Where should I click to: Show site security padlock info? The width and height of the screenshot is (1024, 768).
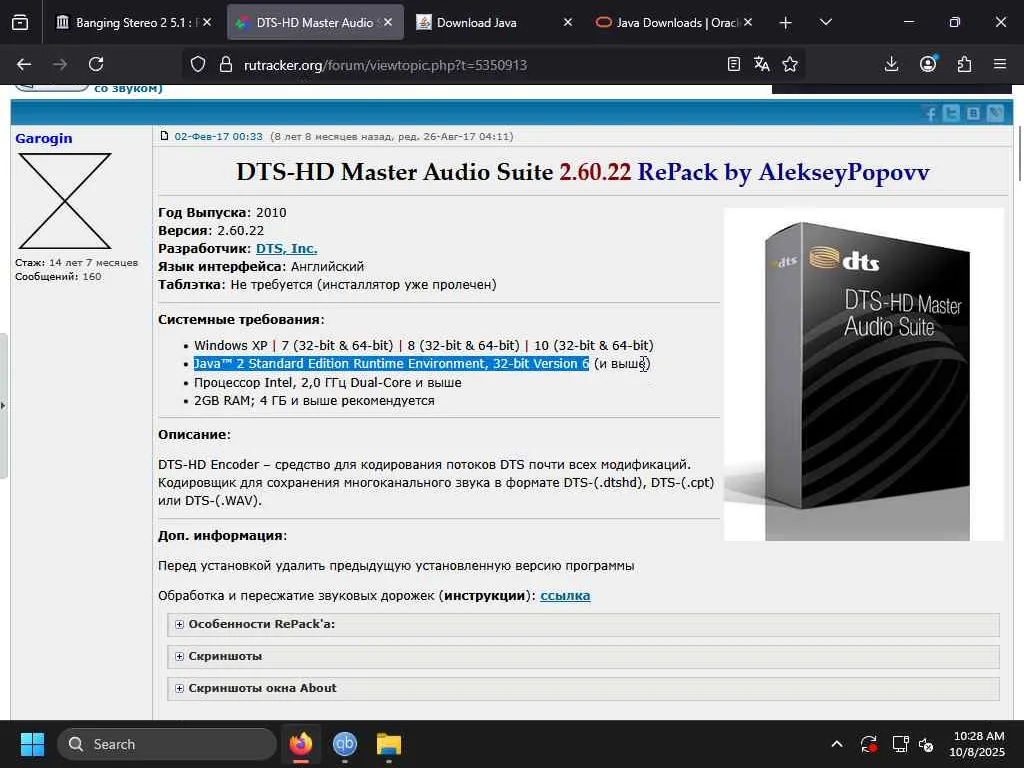(x=226, y=64)
